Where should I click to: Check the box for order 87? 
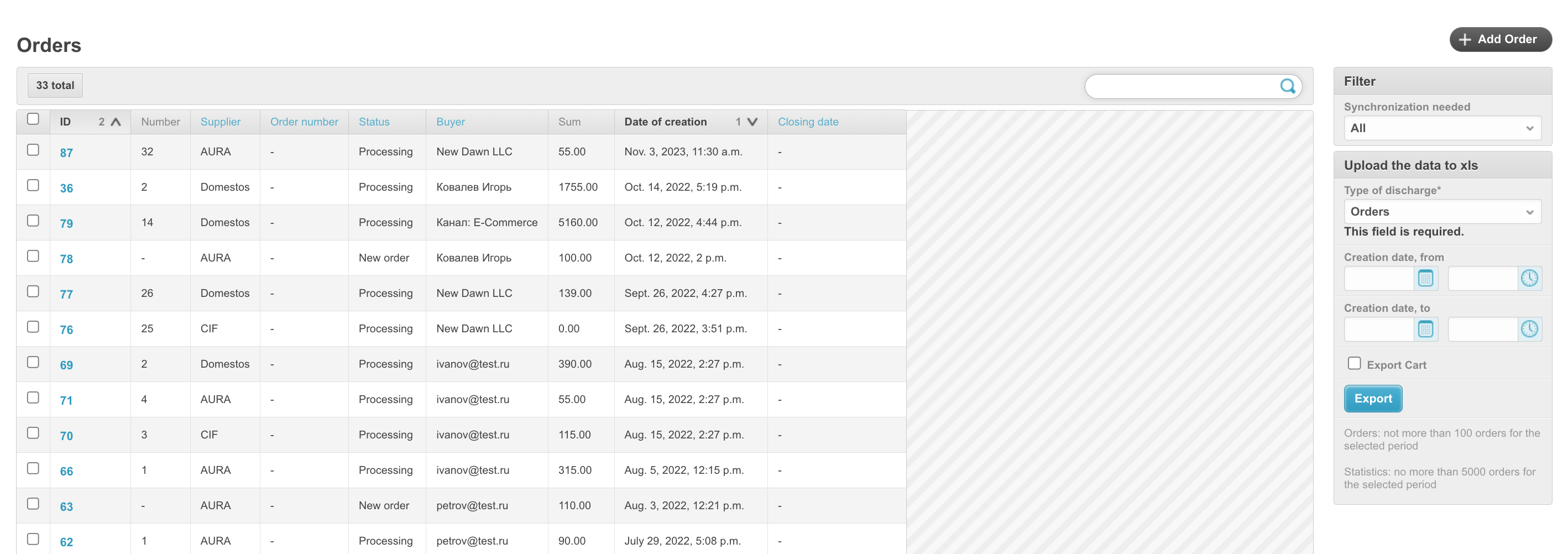tap(34, 150)
